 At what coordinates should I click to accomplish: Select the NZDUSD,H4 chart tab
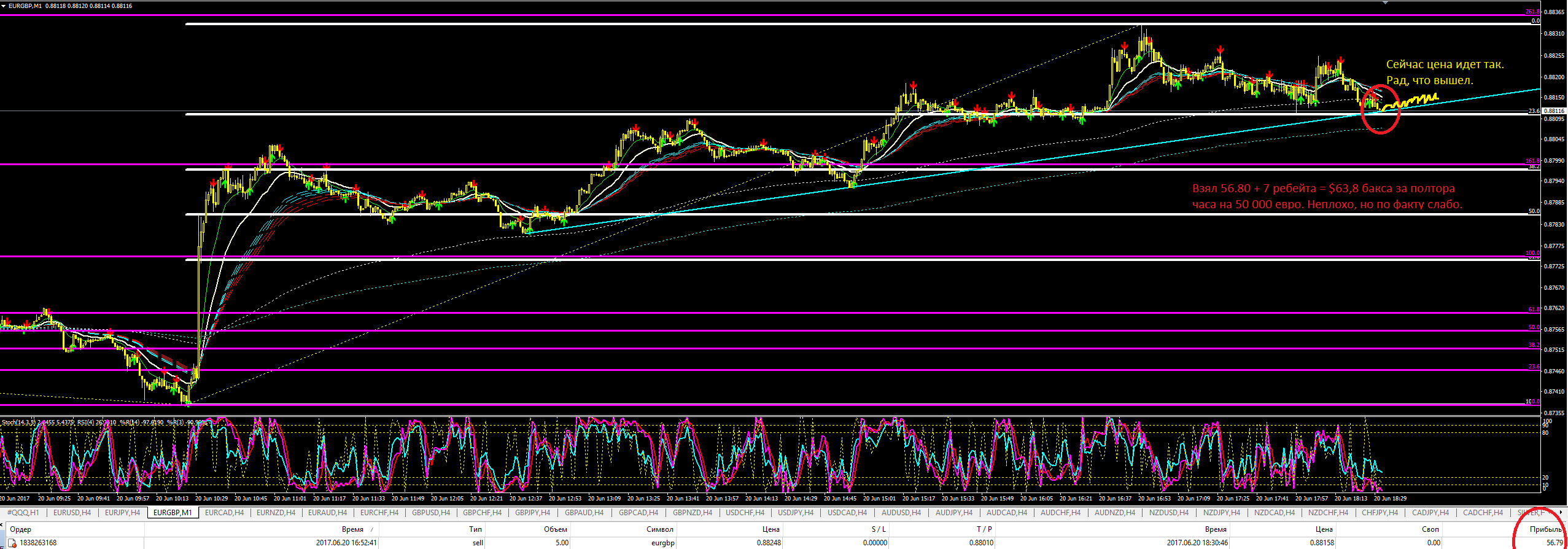click(x=1168, y=513)
